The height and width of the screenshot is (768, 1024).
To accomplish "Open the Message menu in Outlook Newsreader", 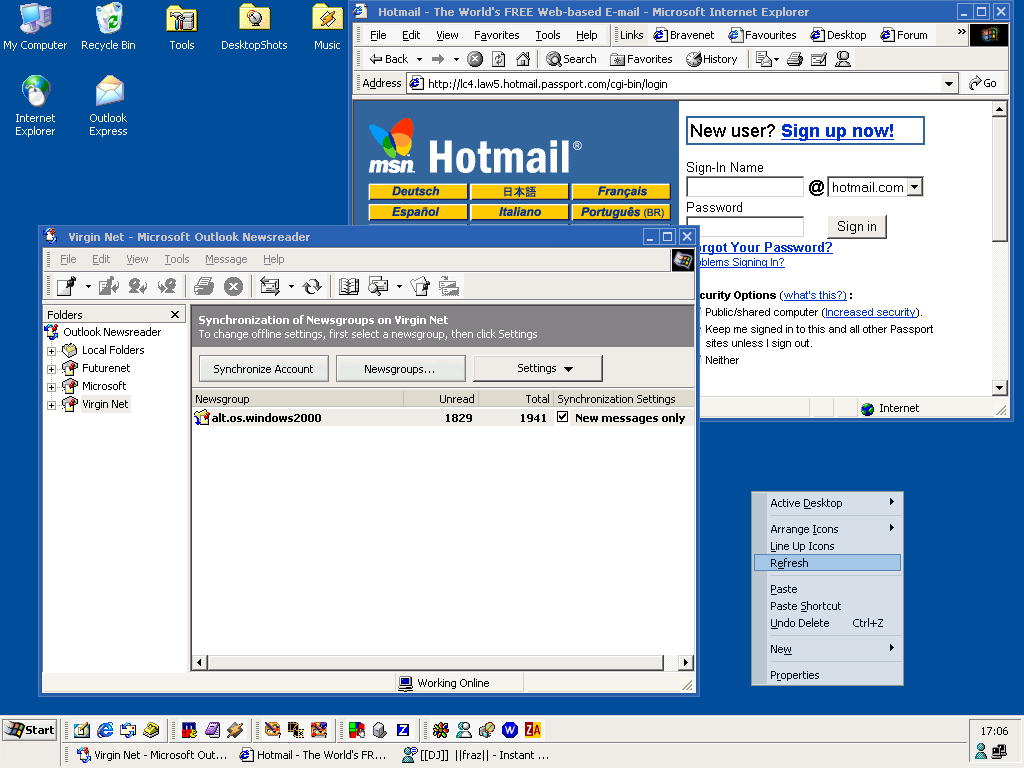I will (x=226, y=259).
